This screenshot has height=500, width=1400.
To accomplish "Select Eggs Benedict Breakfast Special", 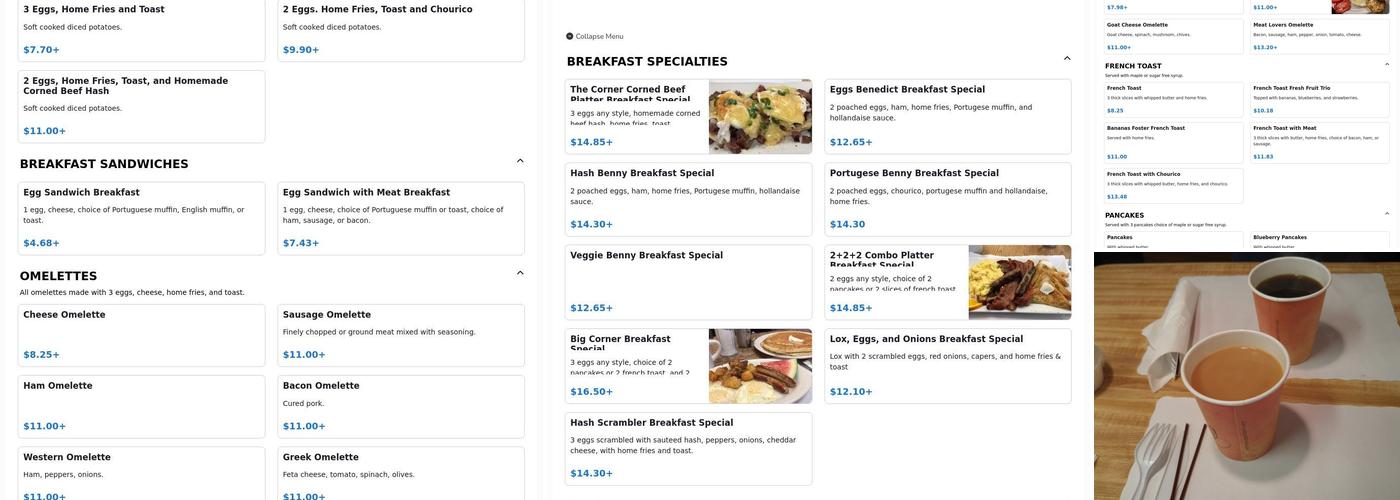I will click(x=947, y=117).
